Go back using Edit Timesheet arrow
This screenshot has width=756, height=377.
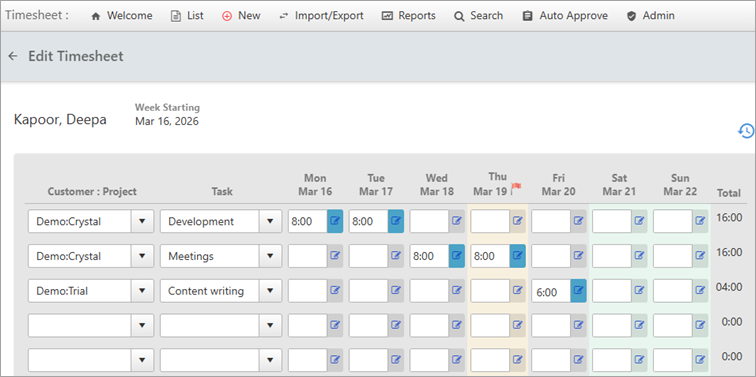point(13,56)
